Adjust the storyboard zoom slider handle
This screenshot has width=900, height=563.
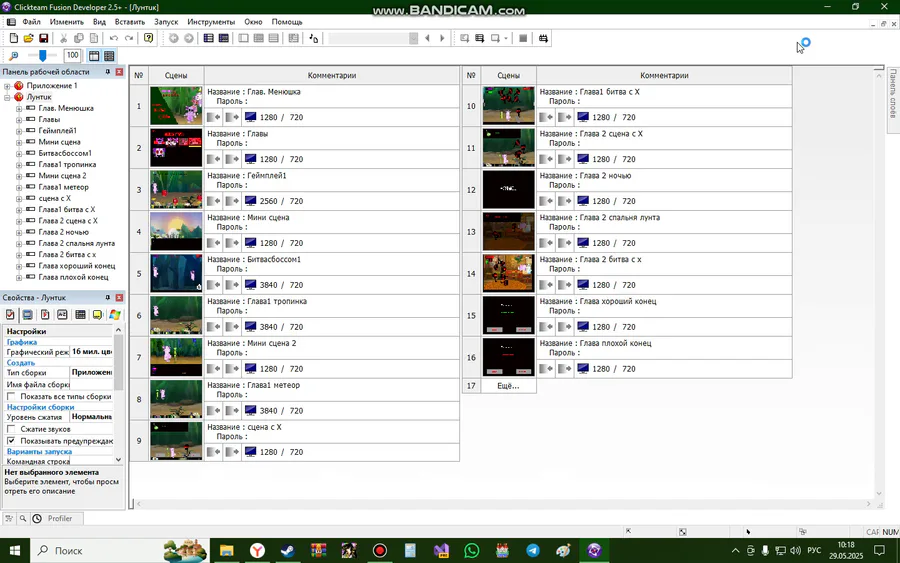pos(42,56)
